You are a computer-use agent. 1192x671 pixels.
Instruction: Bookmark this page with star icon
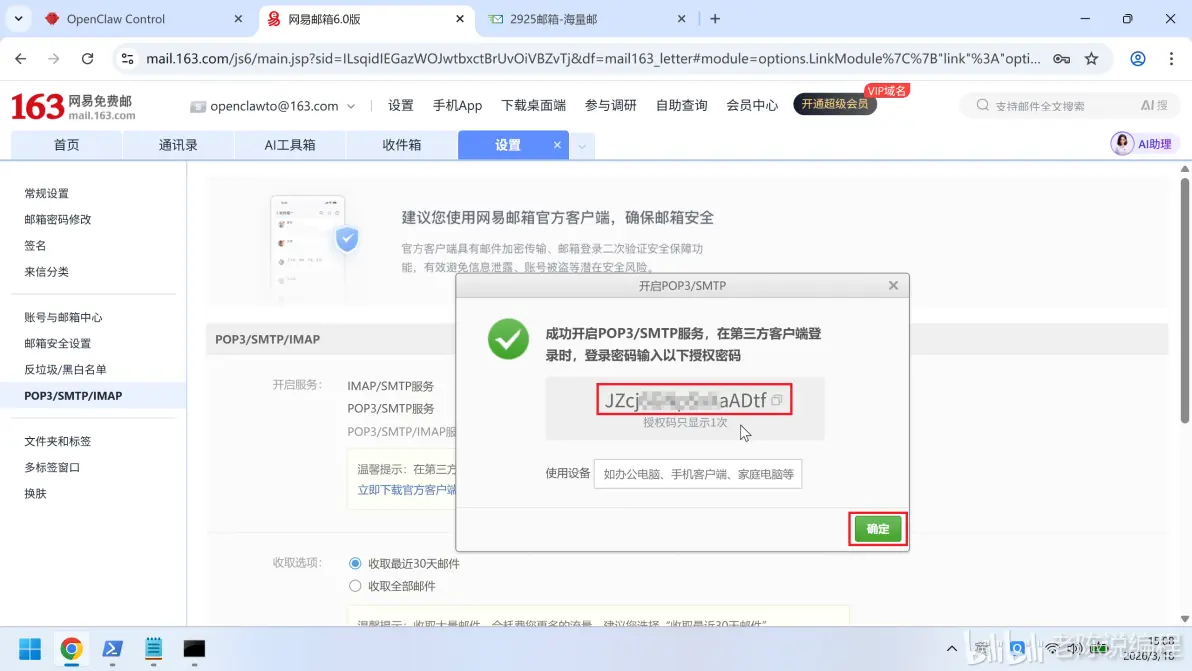pyautogui.click(x=1092, y=59)
